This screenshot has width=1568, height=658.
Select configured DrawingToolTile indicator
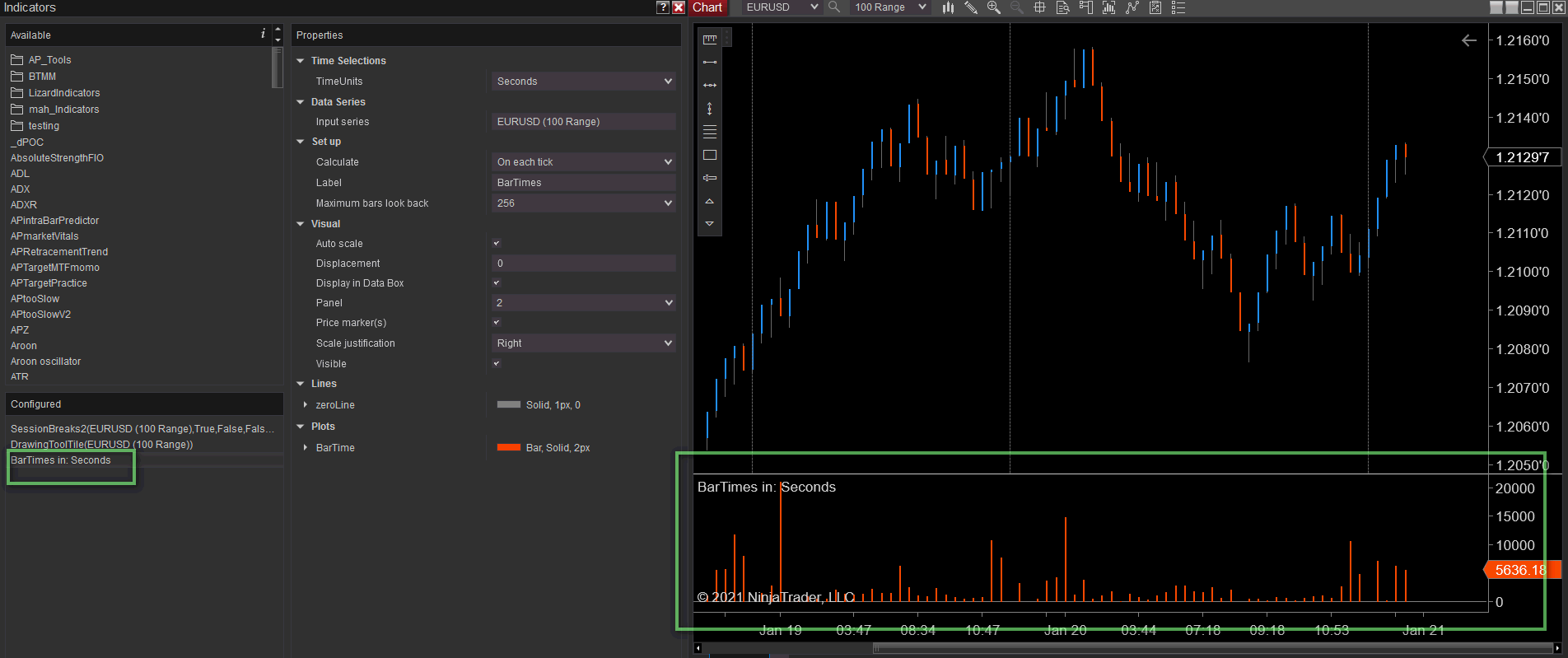[x=102, y=445]
